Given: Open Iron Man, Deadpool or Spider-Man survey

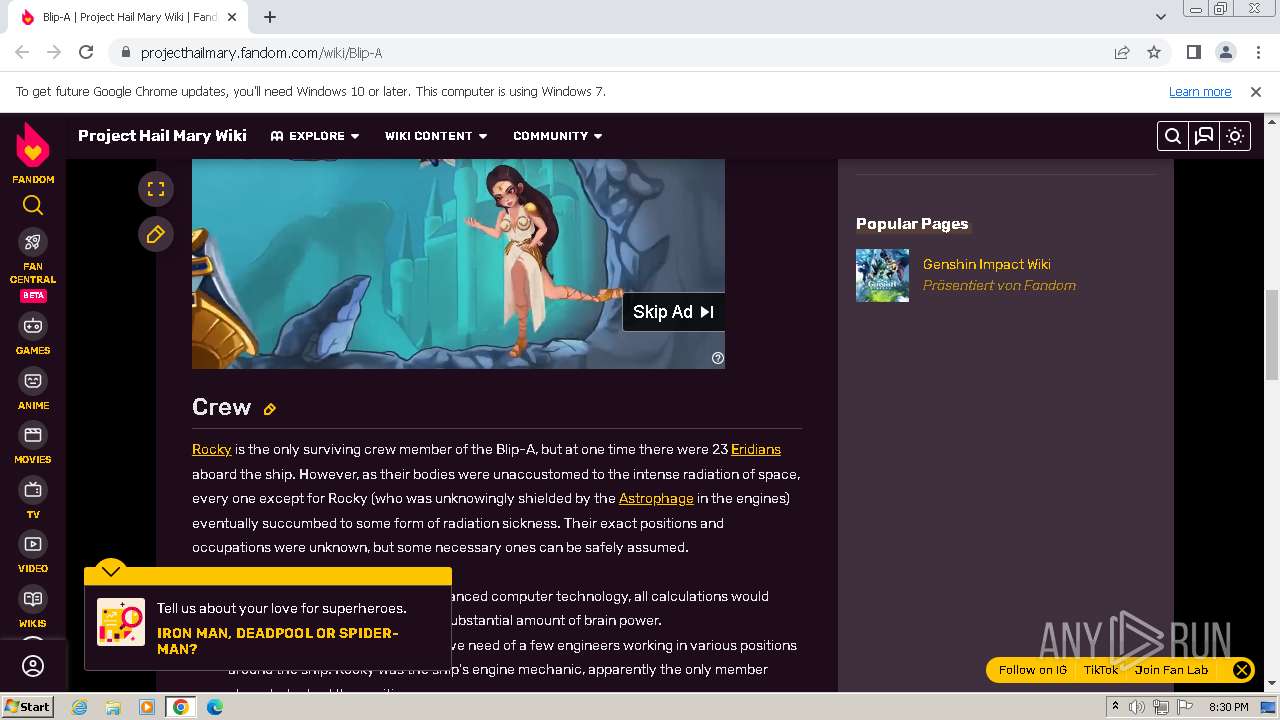Looking at the screenshot, I should coord(277,641).
